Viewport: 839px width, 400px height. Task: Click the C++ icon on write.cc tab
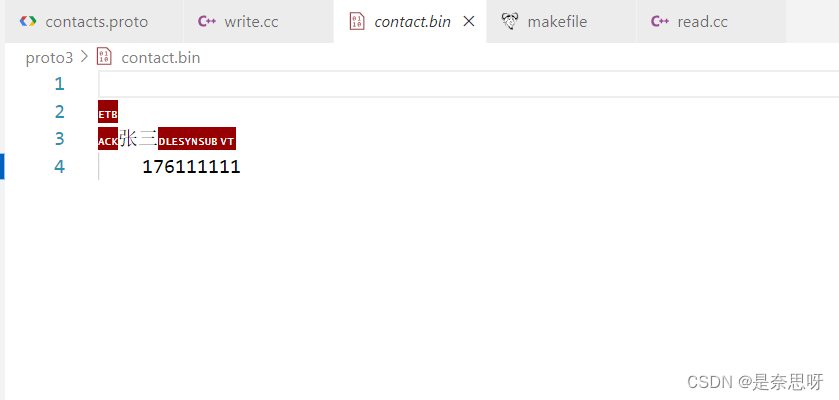(x=207, y=21)
